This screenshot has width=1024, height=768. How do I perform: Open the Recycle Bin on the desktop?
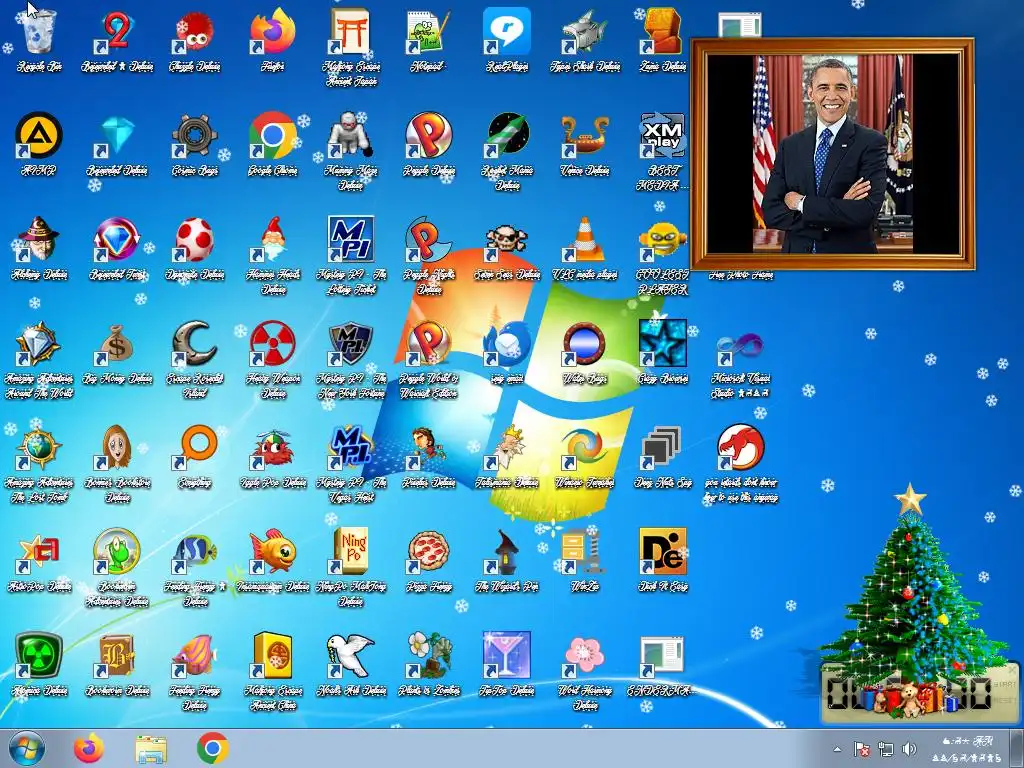[x=39, y=33]
